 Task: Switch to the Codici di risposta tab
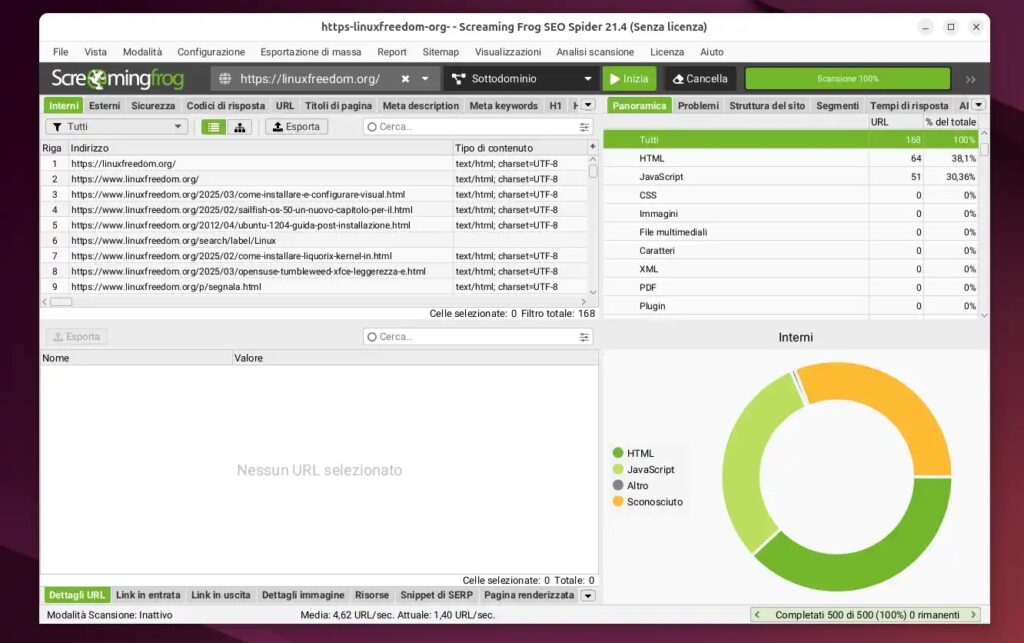pos(226,105)
